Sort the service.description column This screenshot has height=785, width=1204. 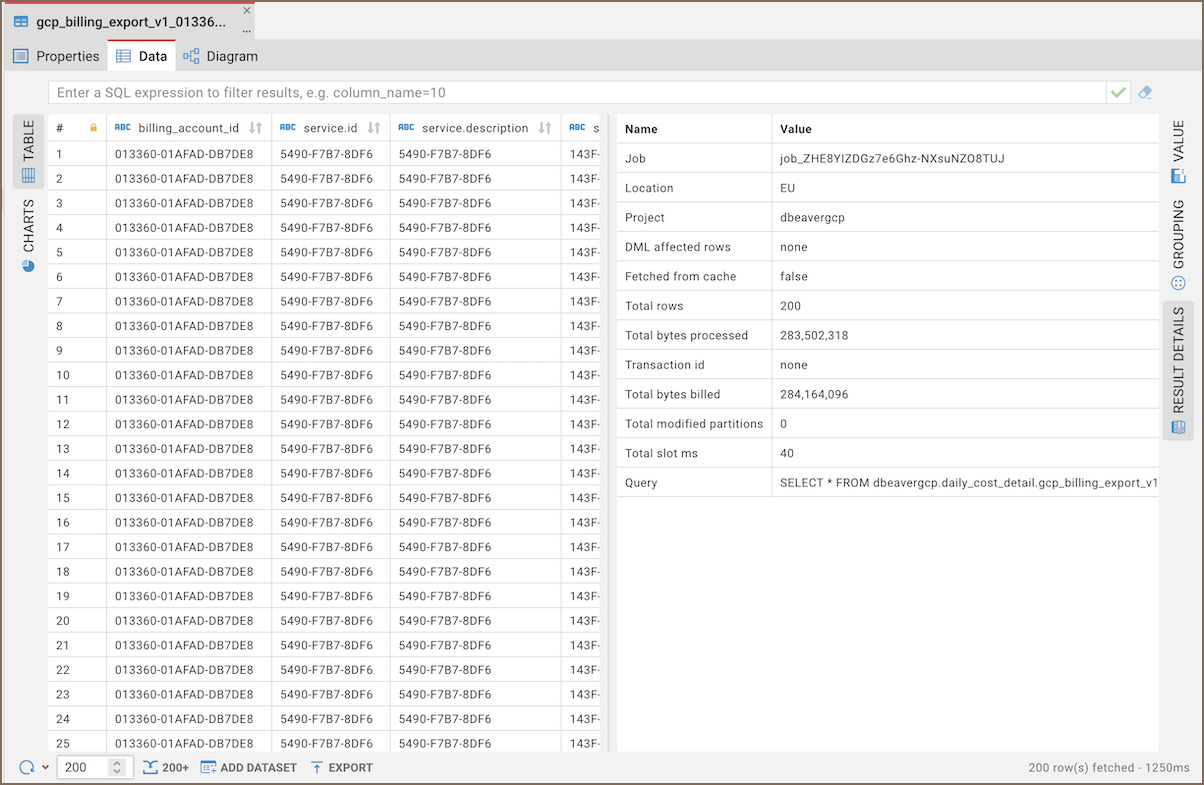pos(545,128)
